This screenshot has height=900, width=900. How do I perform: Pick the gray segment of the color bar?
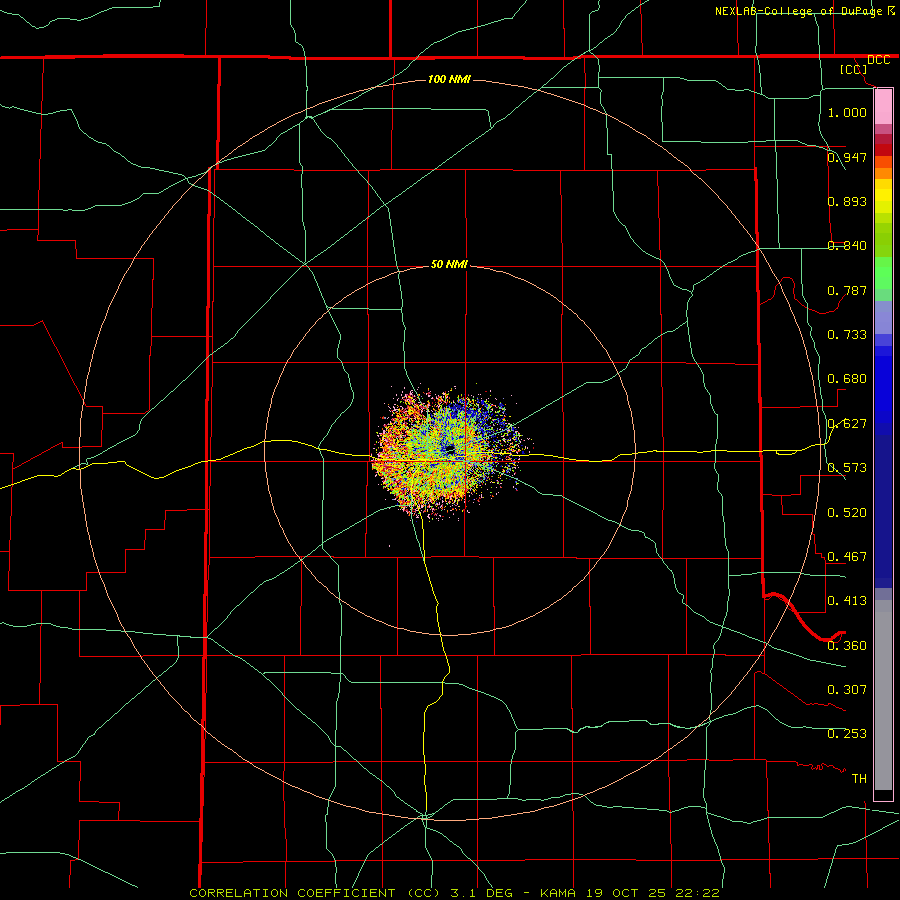[883, 695]
